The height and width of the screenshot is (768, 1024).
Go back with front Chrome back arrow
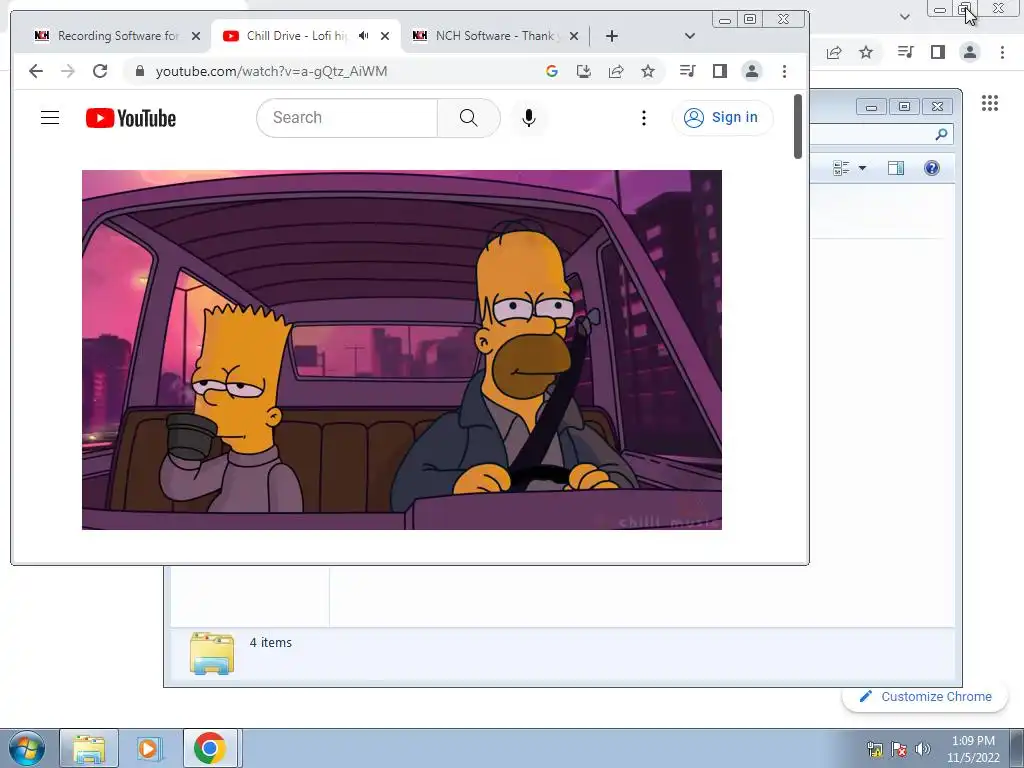click(36, 71)
